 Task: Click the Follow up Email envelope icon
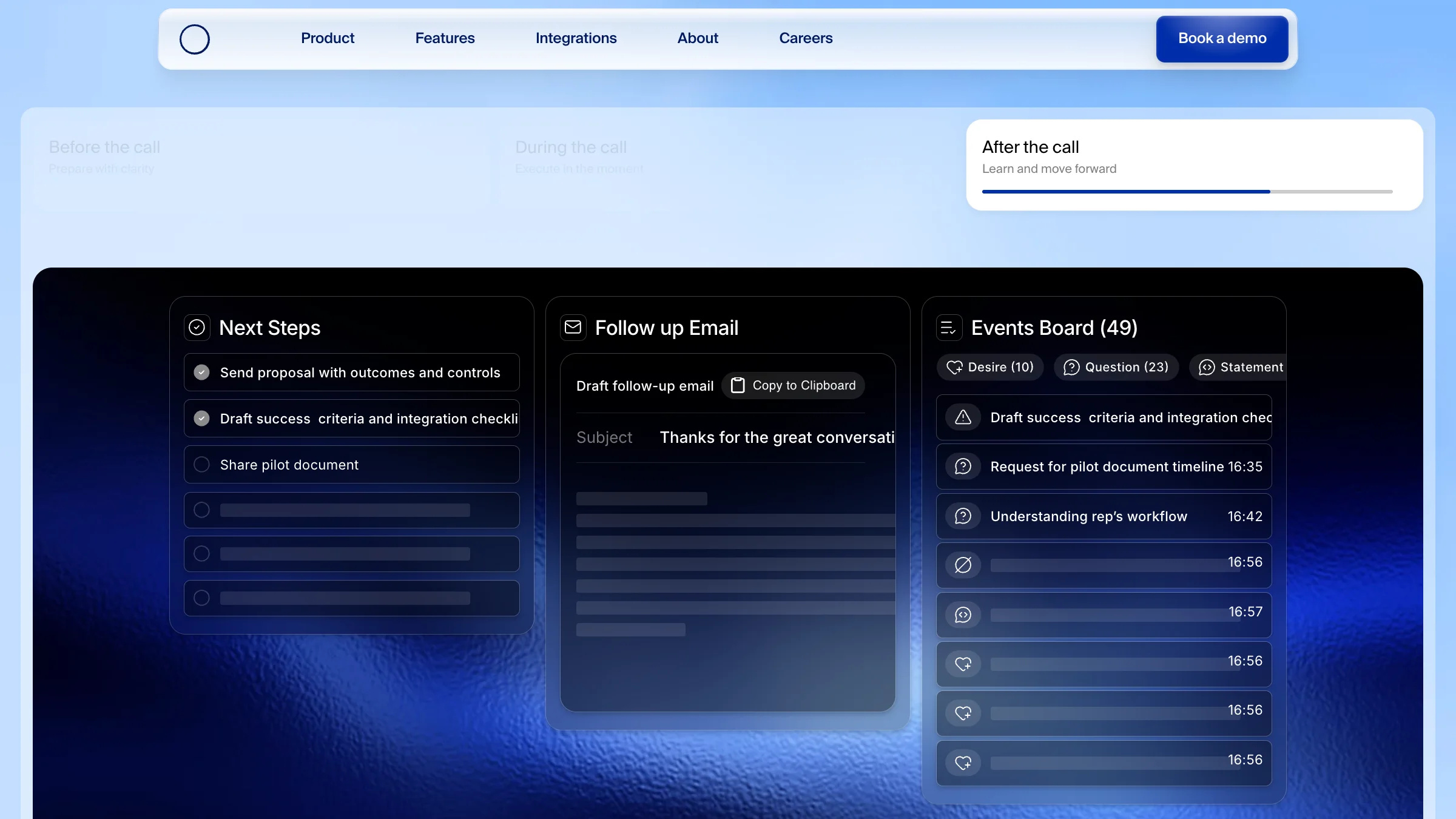(x=573, y=328)
